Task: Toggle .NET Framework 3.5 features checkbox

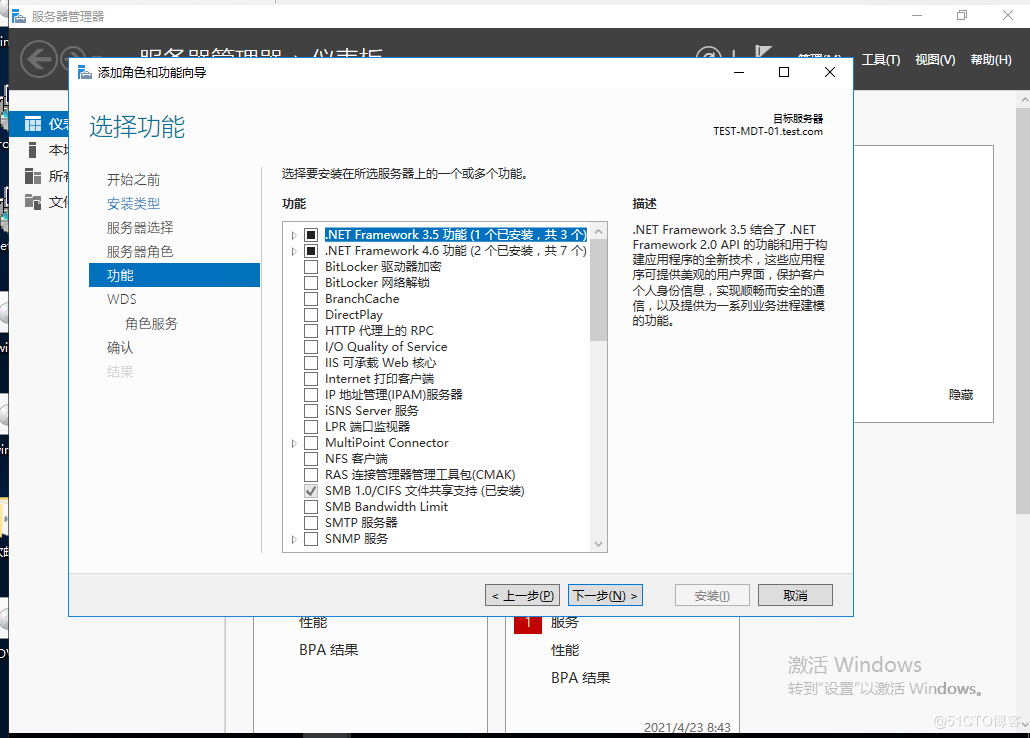Action: coord(311,235)
